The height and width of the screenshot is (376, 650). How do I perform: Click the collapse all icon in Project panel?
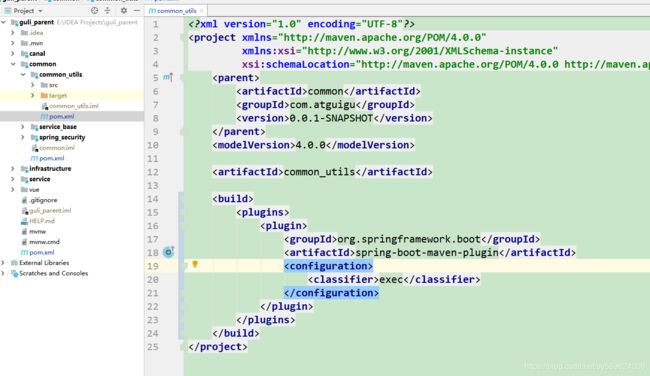(108, 10)
